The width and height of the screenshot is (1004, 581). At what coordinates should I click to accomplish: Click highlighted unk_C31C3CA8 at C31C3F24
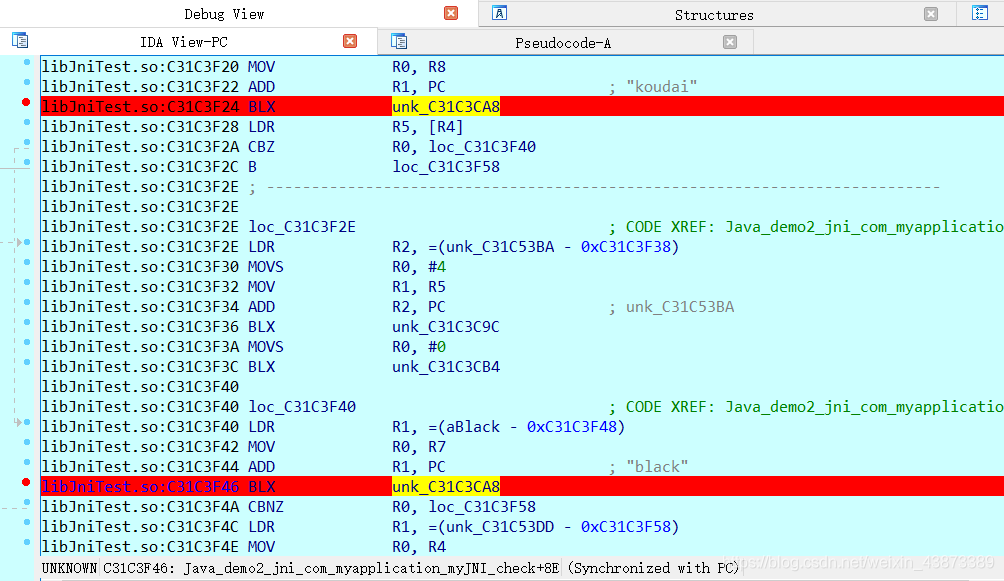(x=446, y=106)
